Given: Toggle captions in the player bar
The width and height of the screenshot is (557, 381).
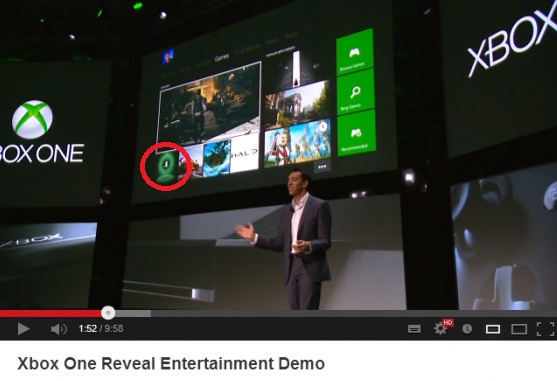Looking at the screenshot, I should click(414, 329).
